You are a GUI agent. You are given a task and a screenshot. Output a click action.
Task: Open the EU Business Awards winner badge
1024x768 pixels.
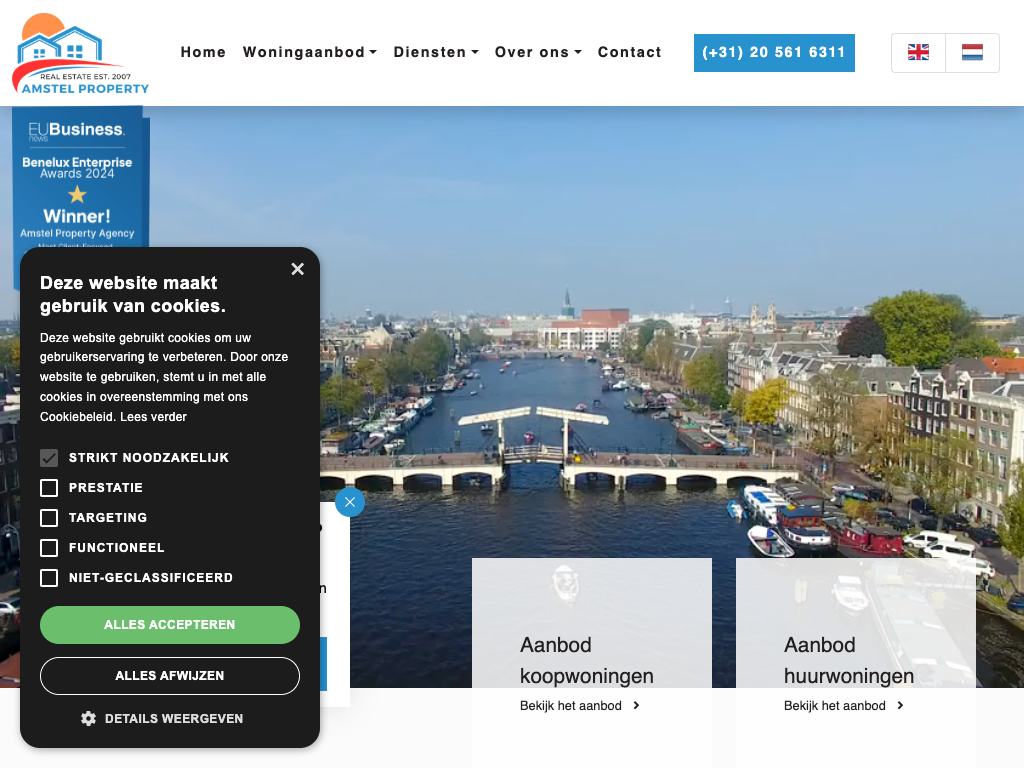[78, 180]
